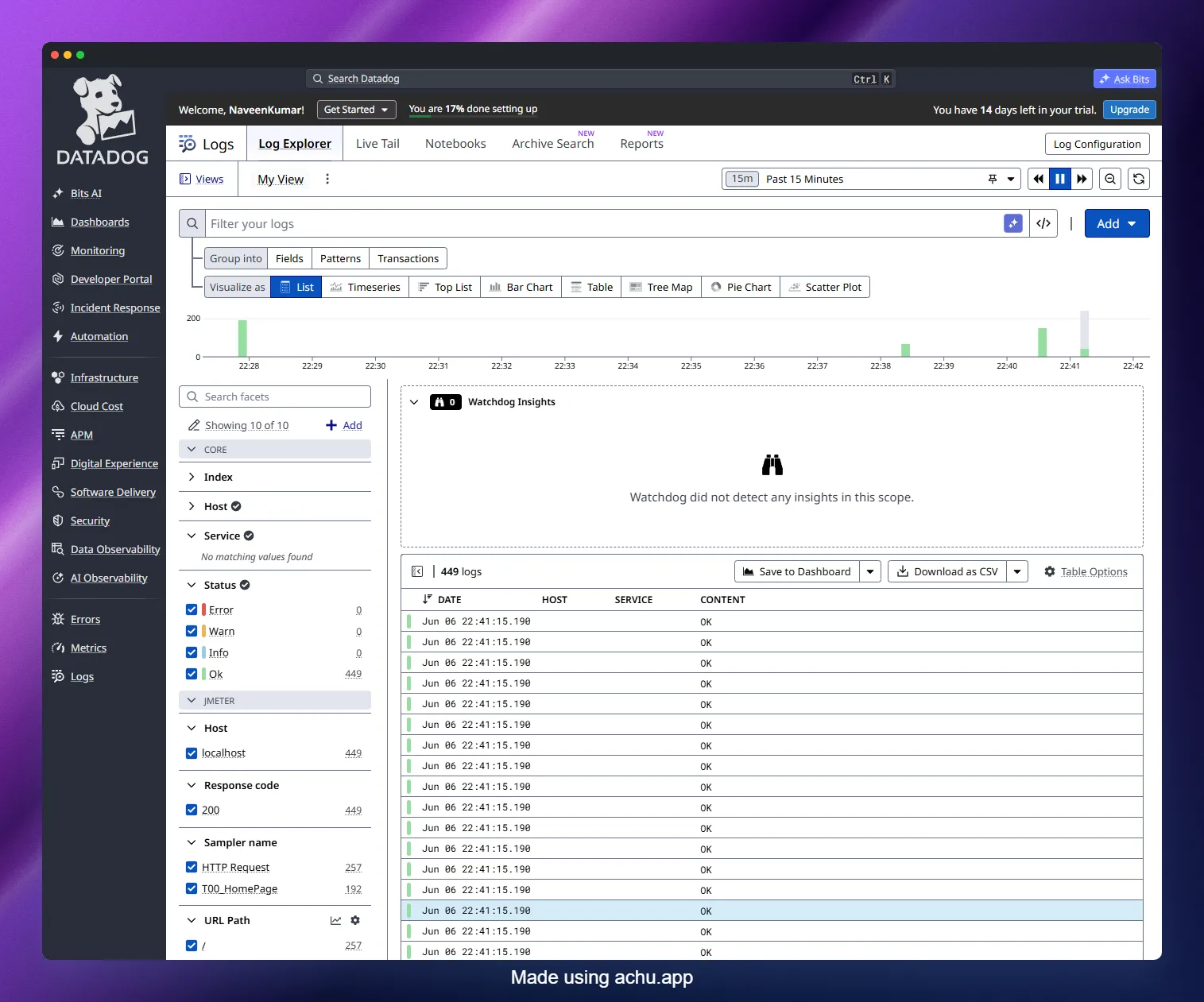Click the 22:28 histogram bar

tap(242, 339)
